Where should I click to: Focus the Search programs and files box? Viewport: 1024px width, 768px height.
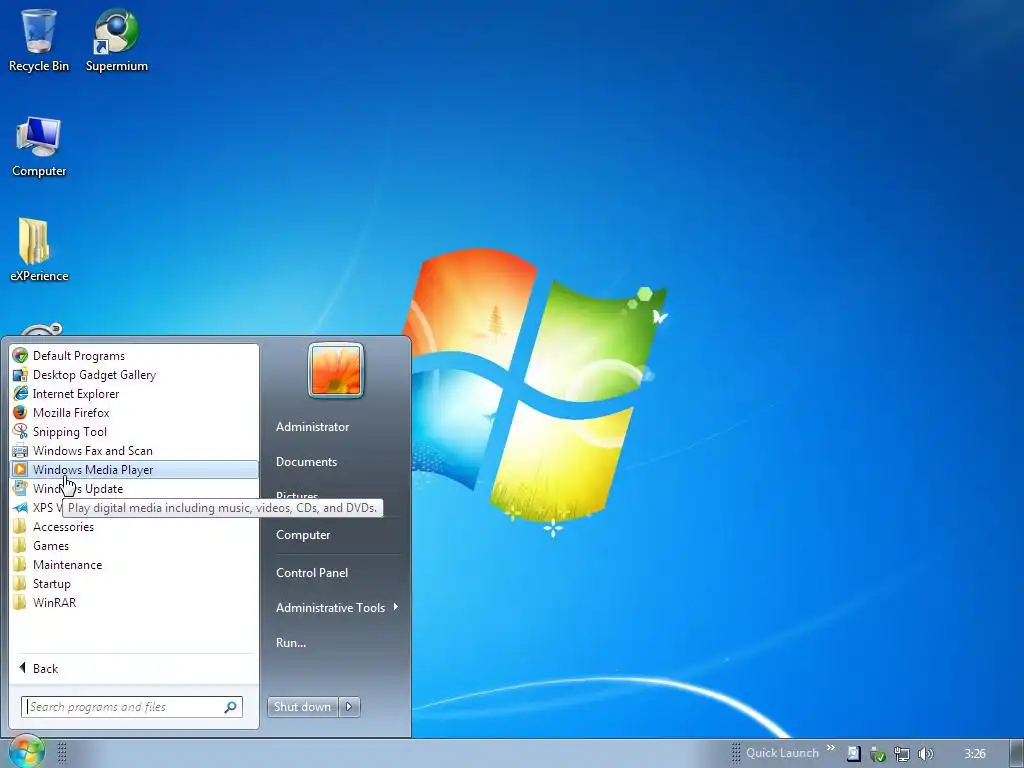tap(132, 707)
